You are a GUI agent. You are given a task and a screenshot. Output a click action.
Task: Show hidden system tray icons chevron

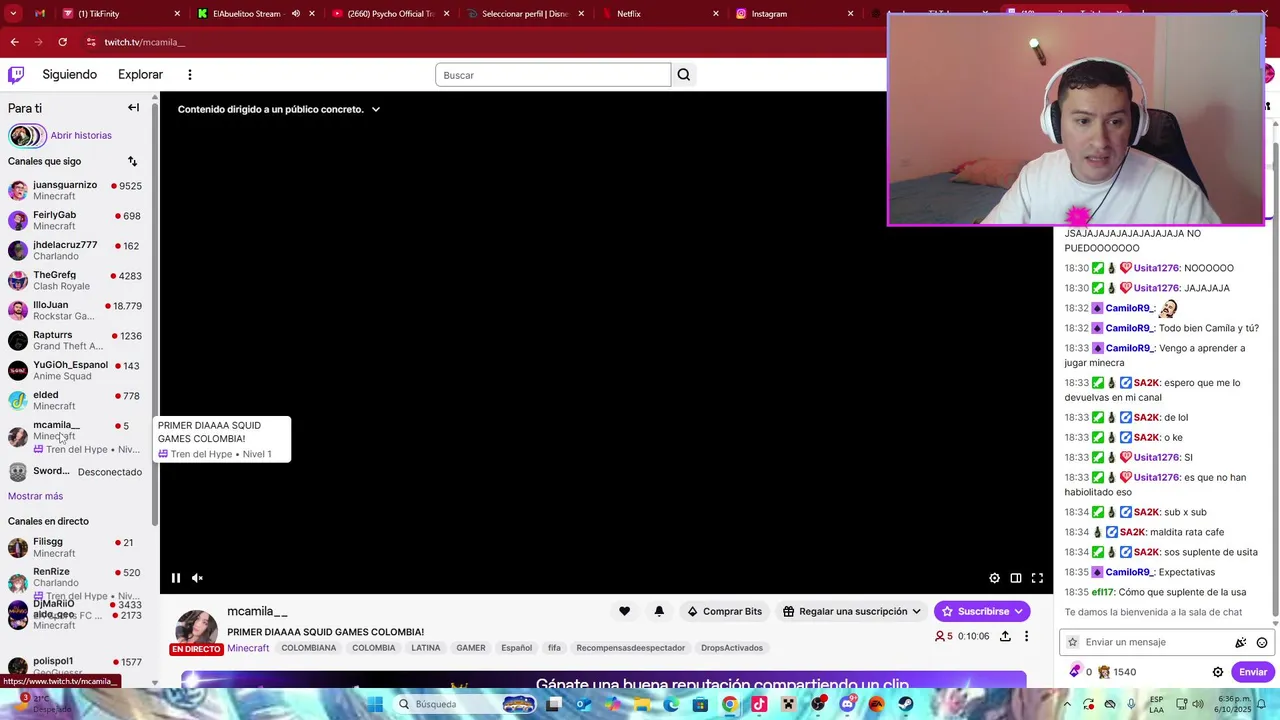point(1067,704)
